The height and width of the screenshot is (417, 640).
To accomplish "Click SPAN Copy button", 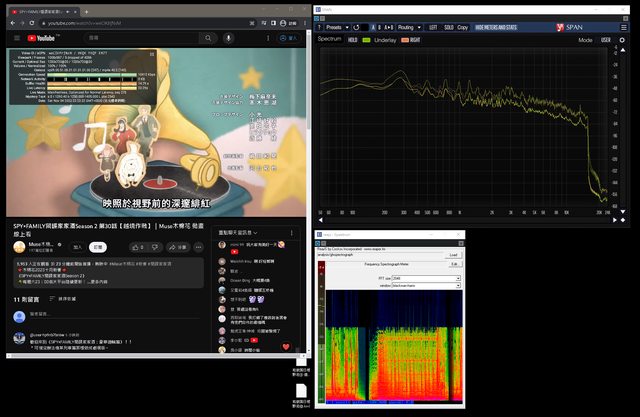I will [462, 27].
